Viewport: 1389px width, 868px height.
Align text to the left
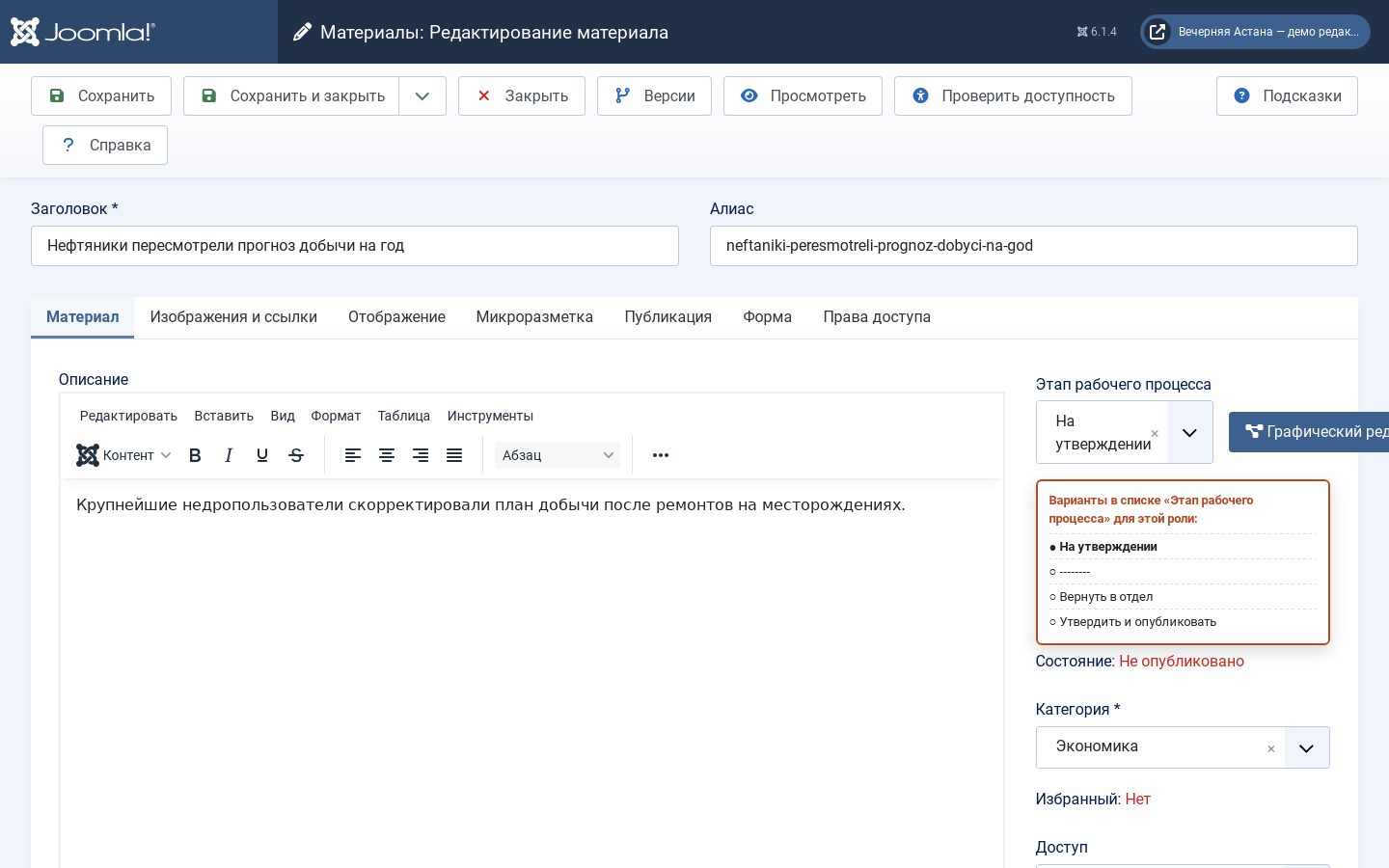tap(353, 455)
